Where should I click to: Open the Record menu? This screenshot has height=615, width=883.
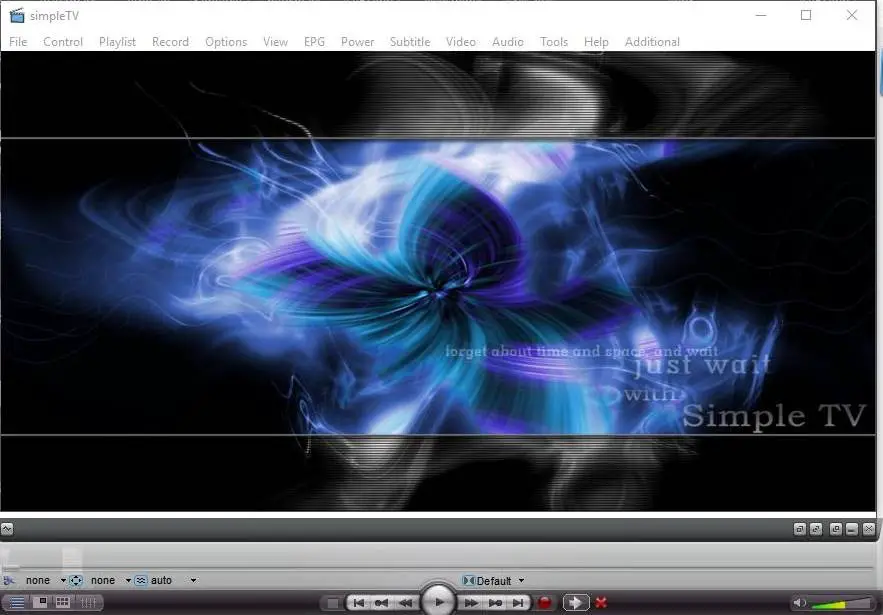(x=171, y=42)
